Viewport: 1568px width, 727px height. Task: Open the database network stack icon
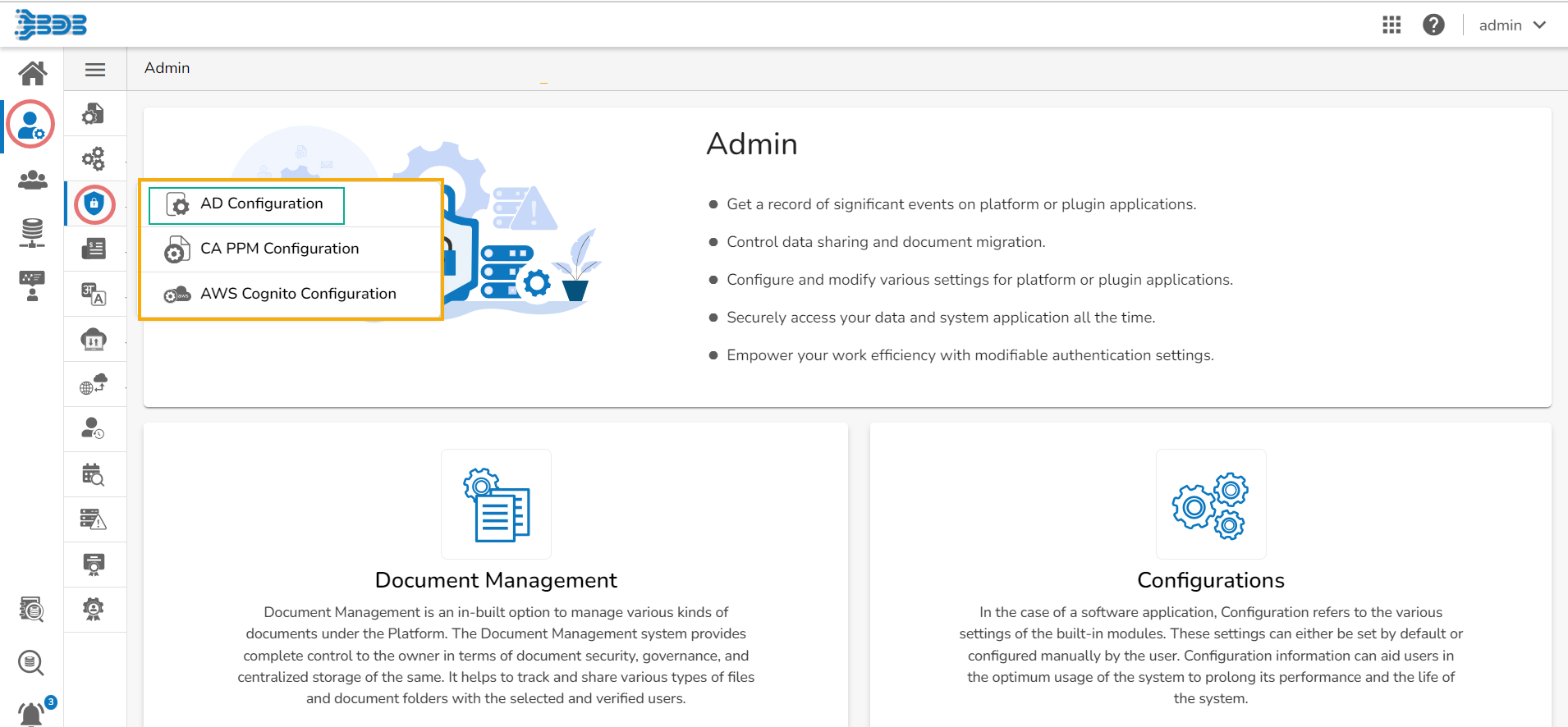tap(32, 233)
